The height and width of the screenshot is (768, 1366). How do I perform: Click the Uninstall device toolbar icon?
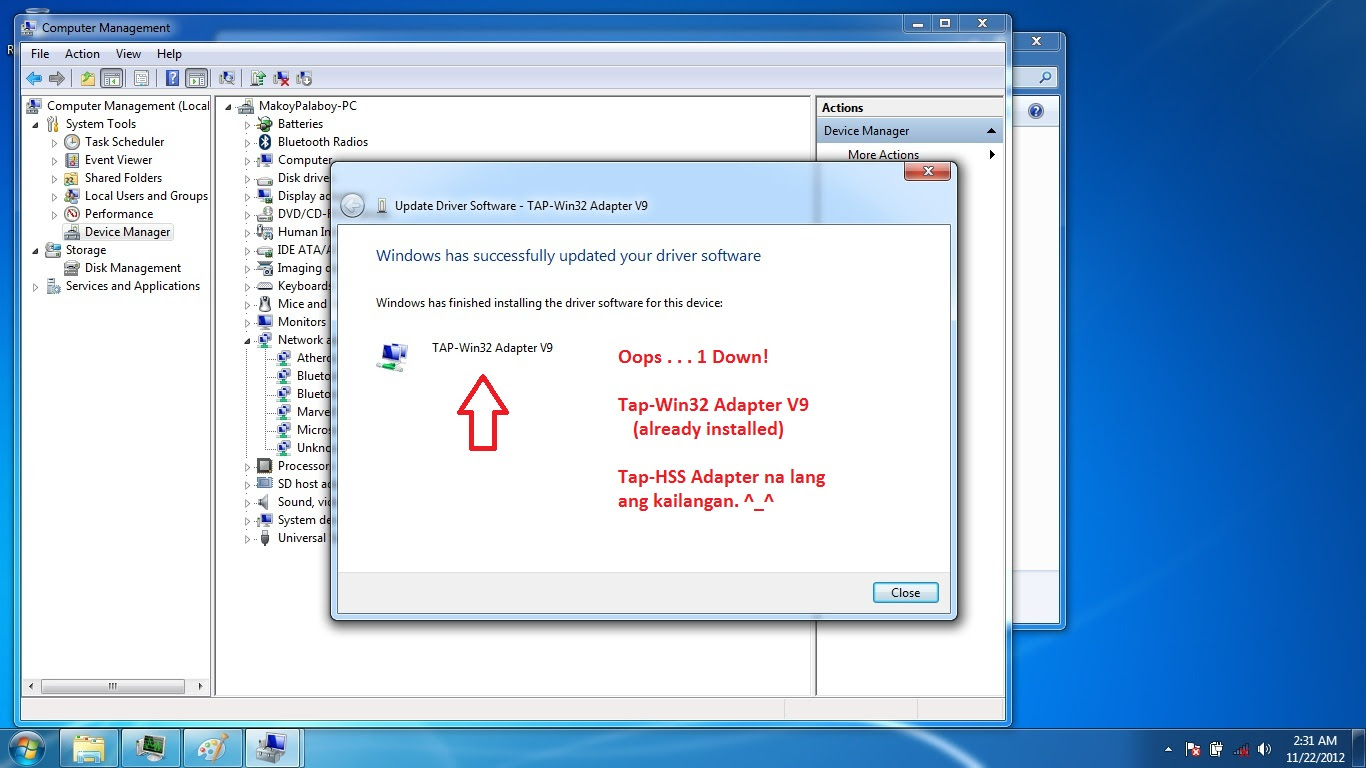pyautogui.click(x=281, y=78)
